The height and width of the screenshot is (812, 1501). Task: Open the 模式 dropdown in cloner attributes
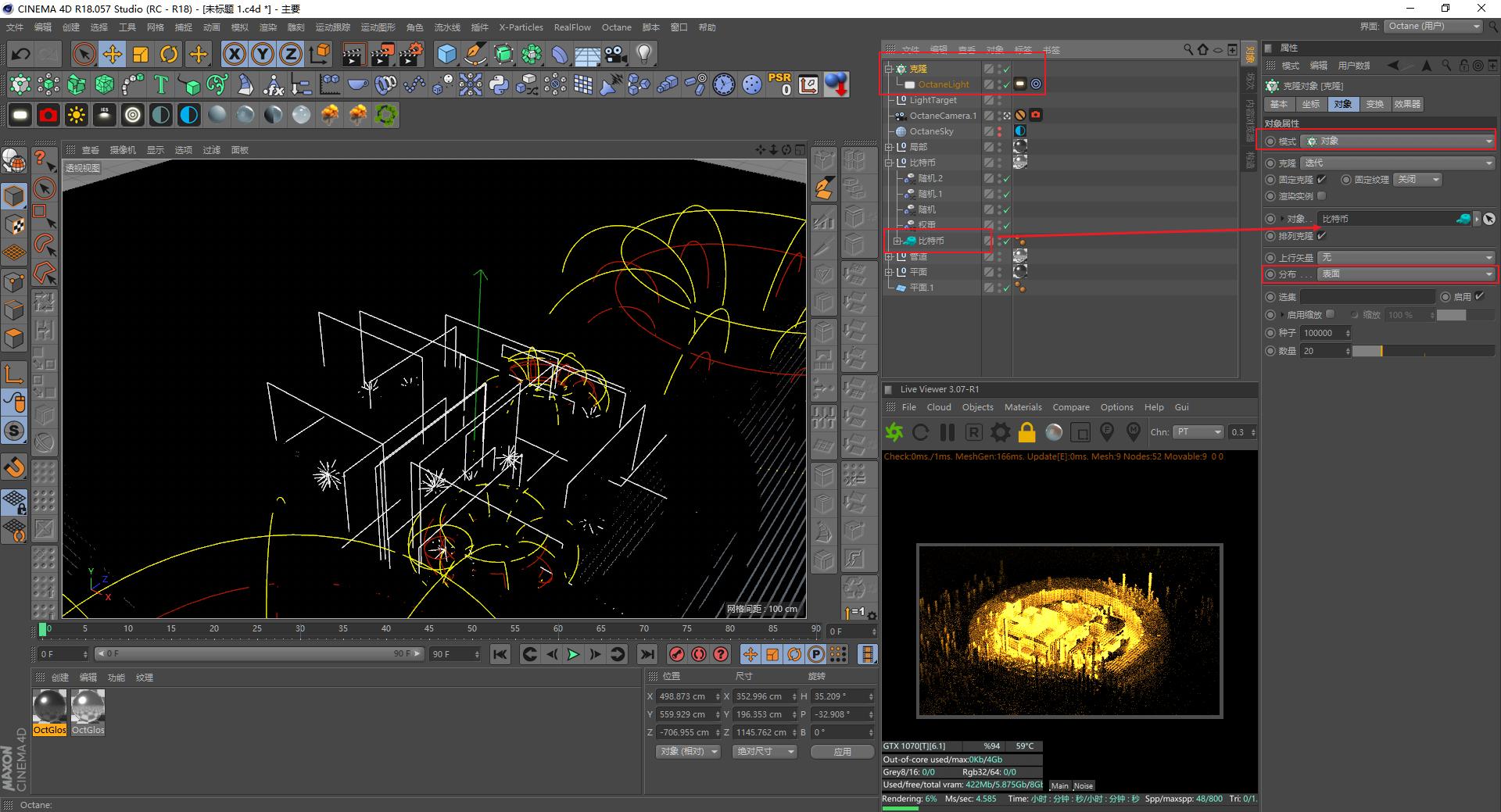1396,141
